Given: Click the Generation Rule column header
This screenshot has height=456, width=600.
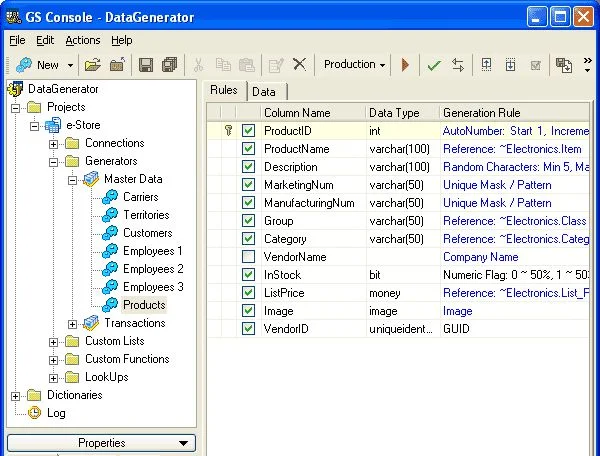Looking at the screenshot, I should tap(515, 113).
